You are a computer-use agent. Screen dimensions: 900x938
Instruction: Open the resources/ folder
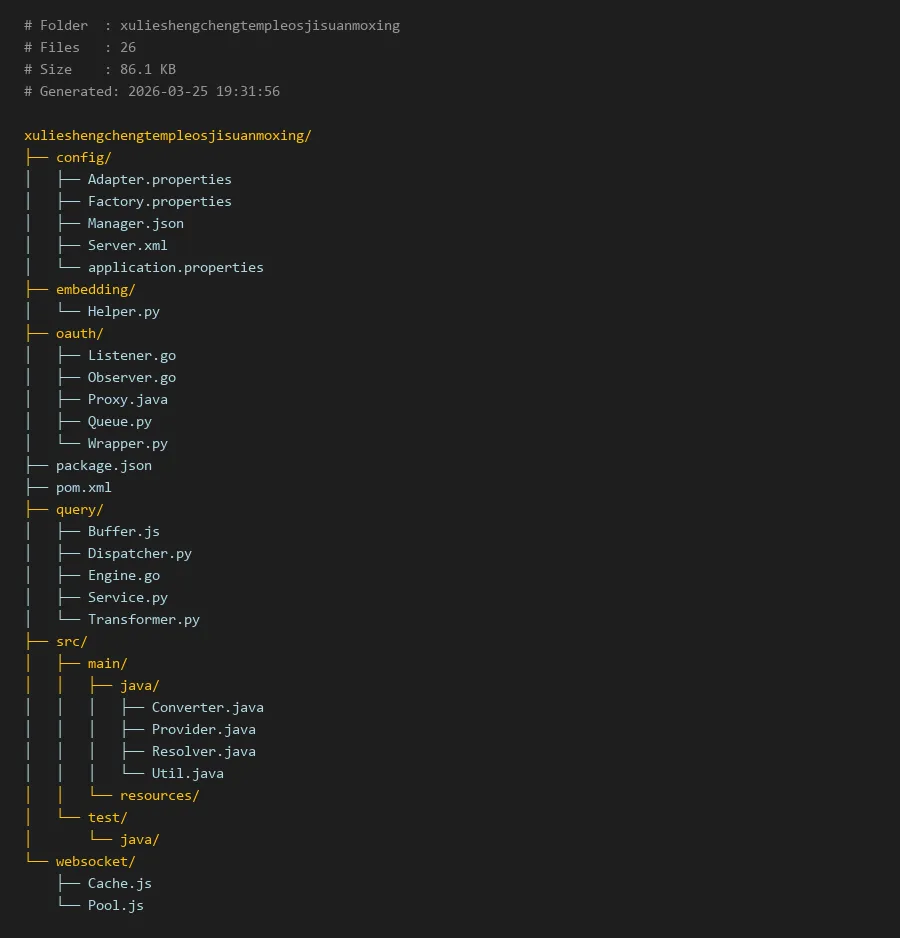pos(159,795)
